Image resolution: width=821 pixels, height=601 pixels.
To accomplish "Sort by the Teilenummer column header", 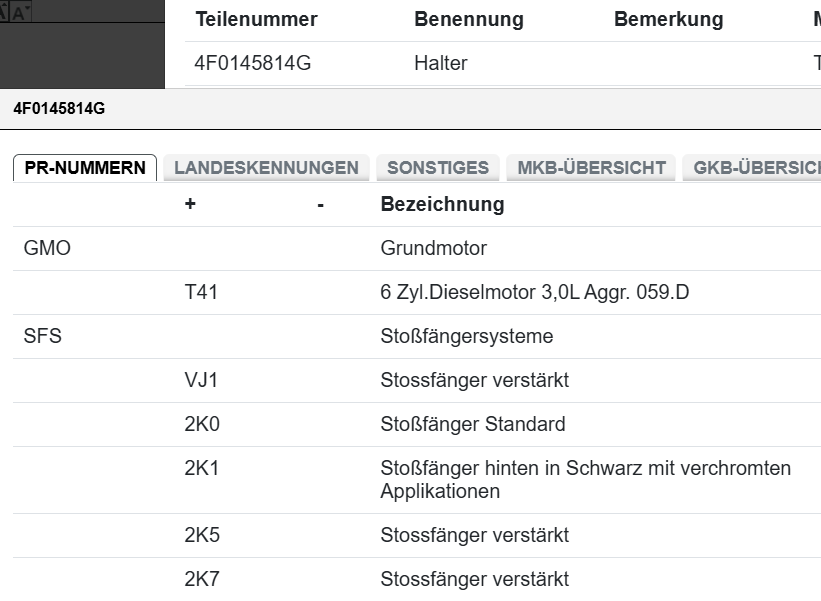I will point(256,19).
